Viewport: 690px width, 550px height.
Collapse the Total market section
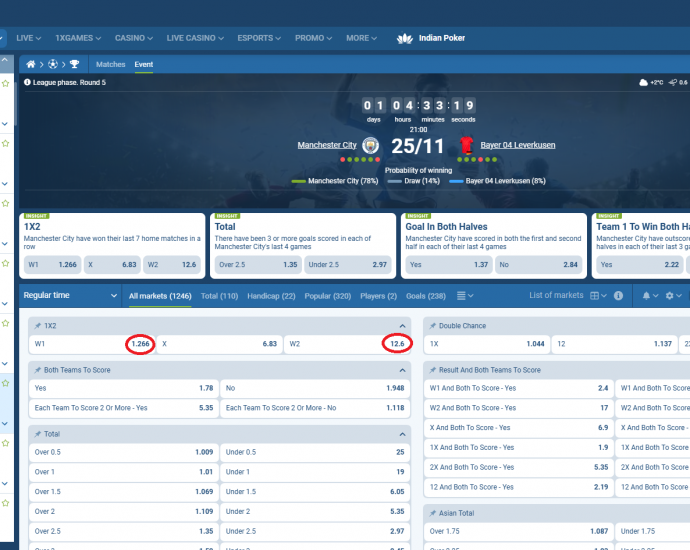tap(402, 434)
